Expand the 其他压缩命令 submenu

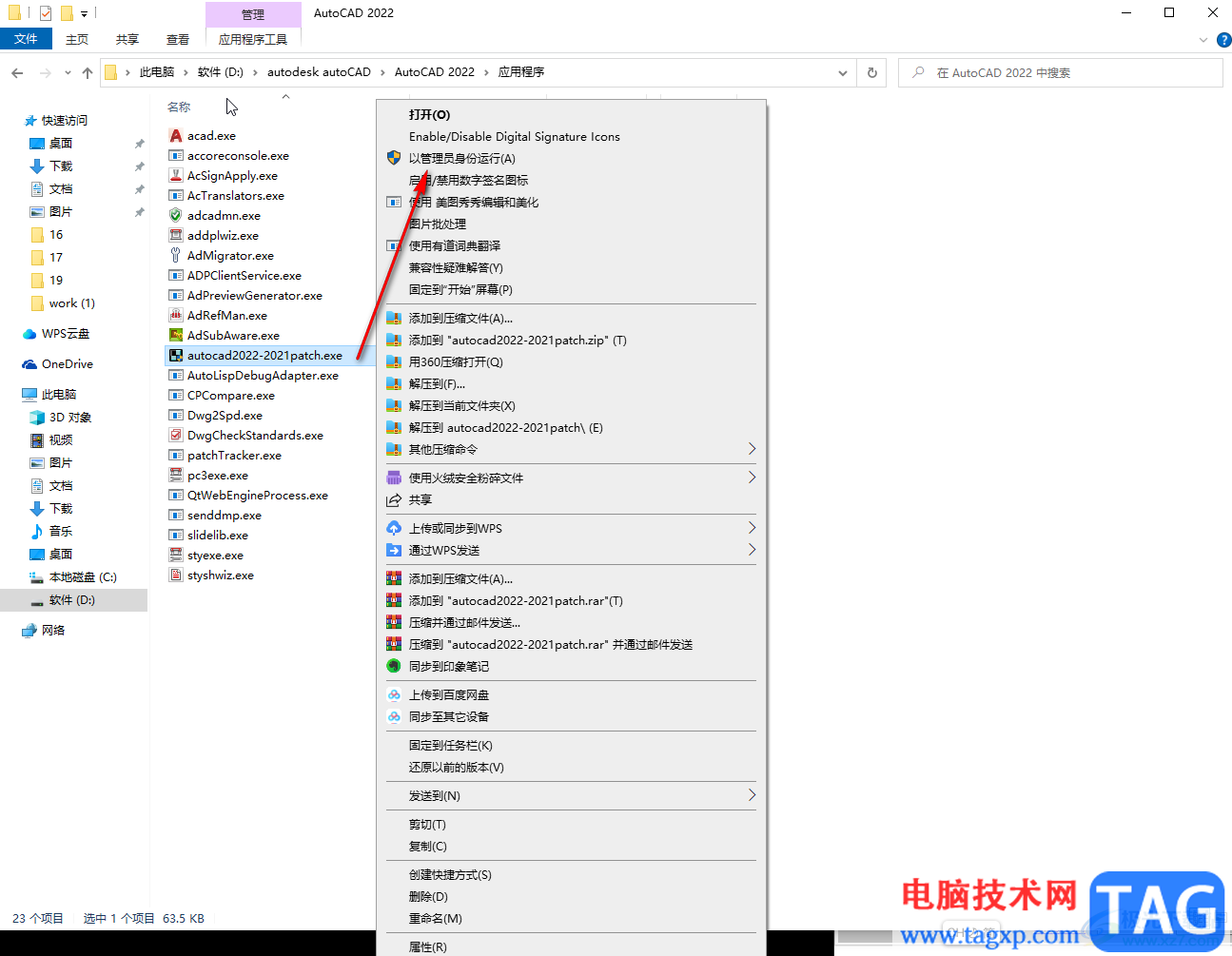coord(571,449)
